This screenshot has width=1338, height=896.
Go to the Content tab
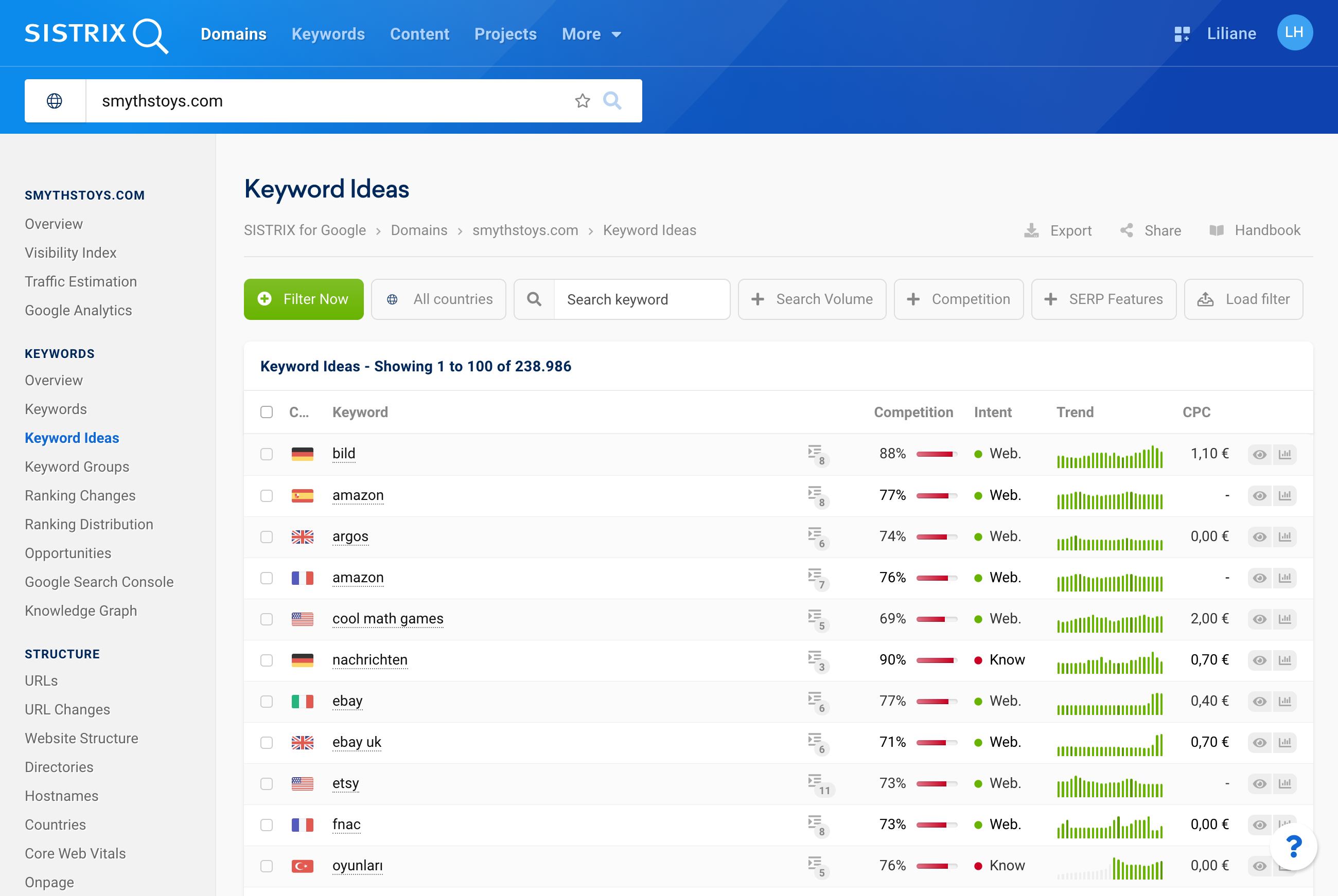tap(419, 34)
